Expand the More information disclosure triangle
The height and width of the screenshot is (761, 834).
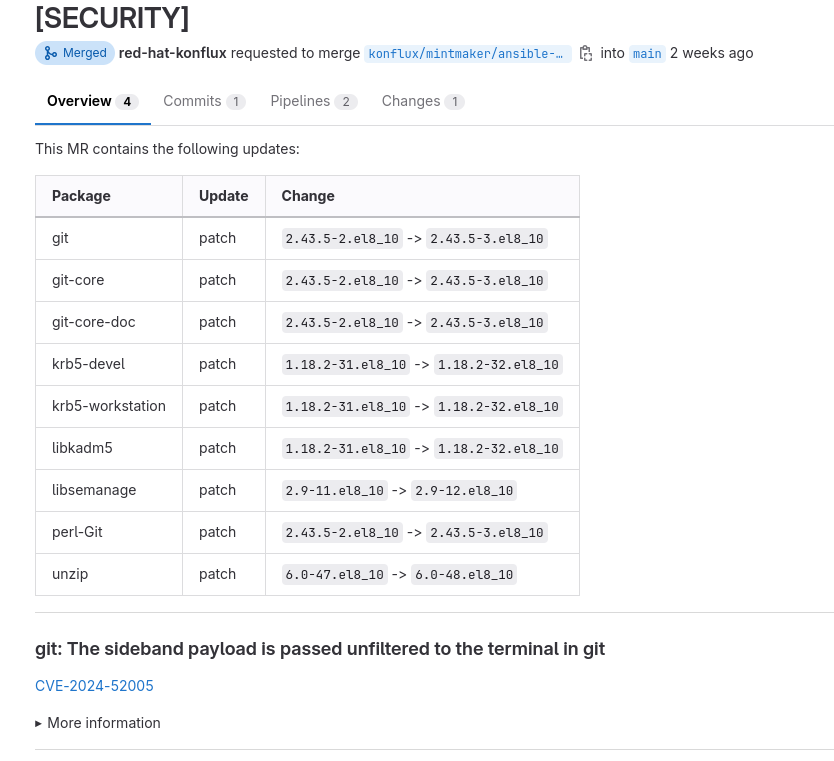[x=39, y=723]
